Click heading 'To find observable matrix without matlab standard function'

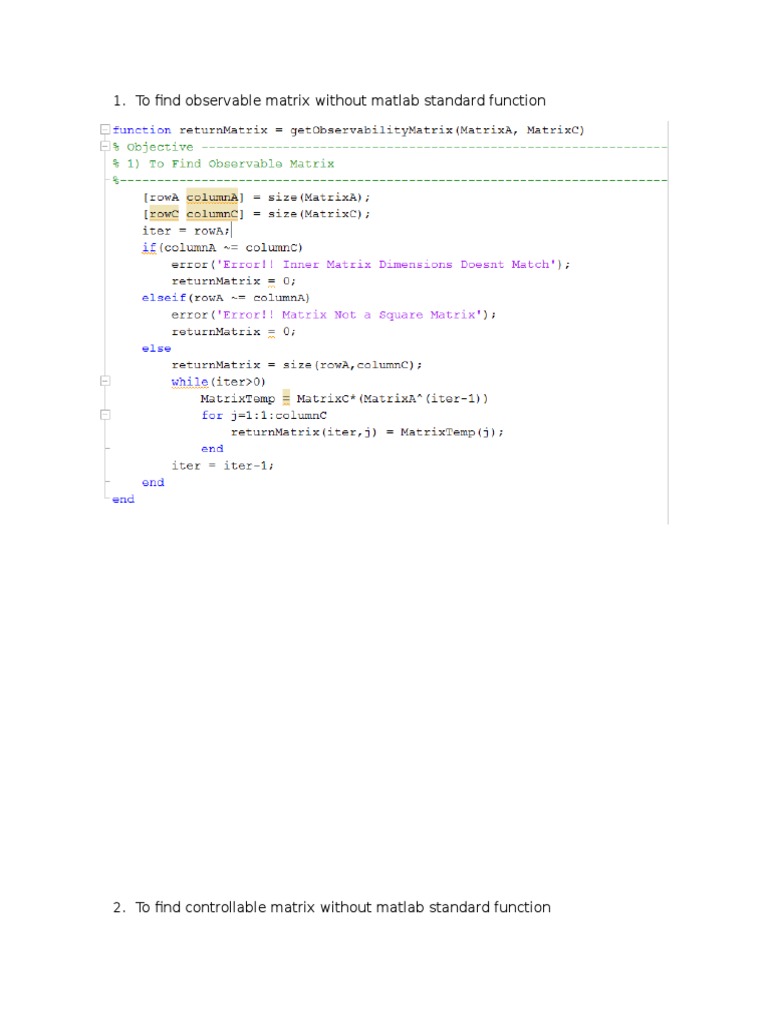tap(340, 101)
